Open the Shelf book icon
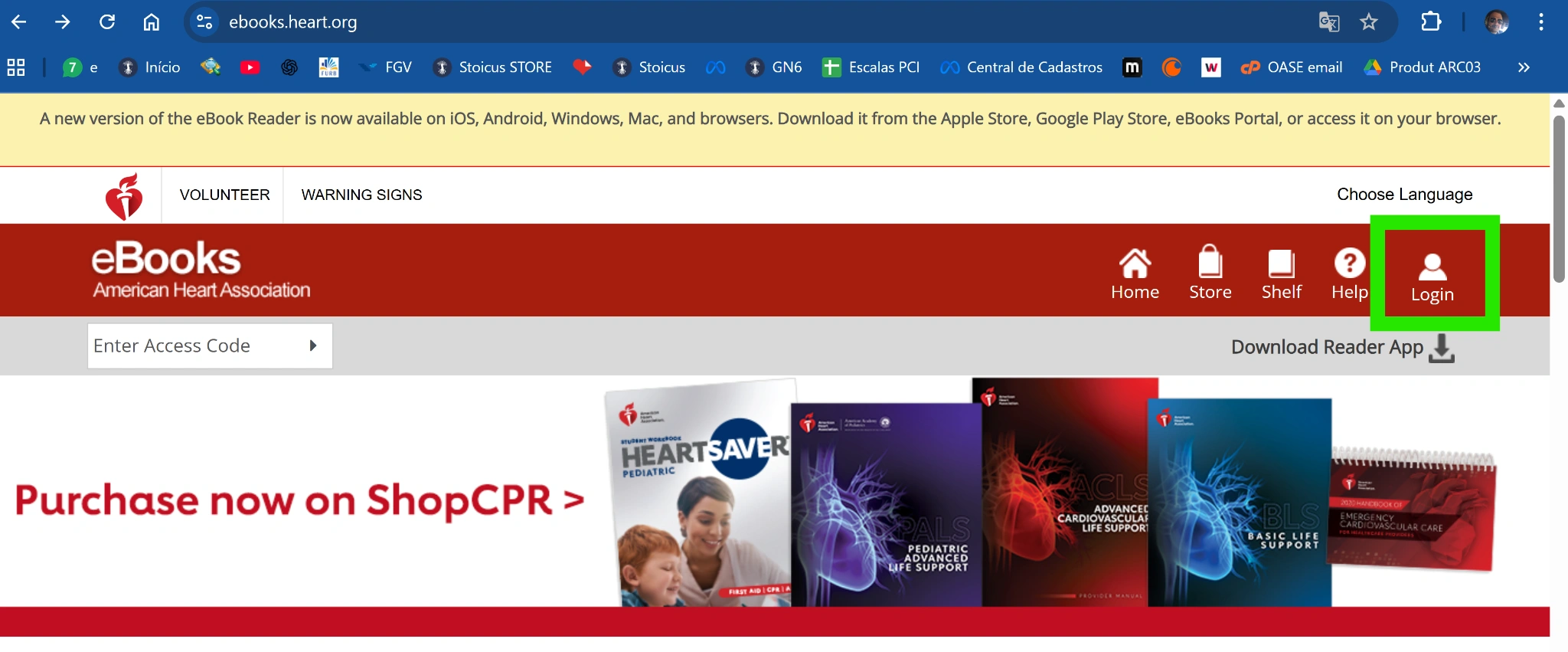1568x652 pixels. 1281,264
